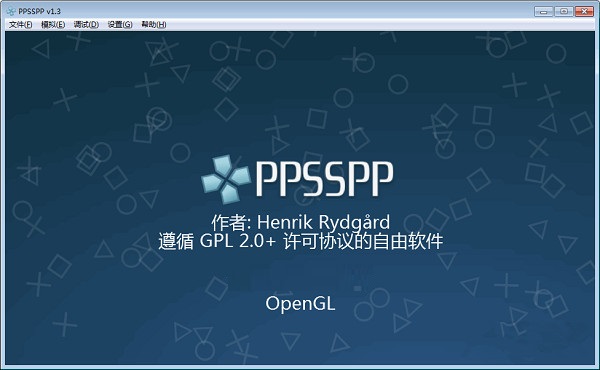
Task: Click the 作者: label on splash screen
Action: click(x=231, y=222)
